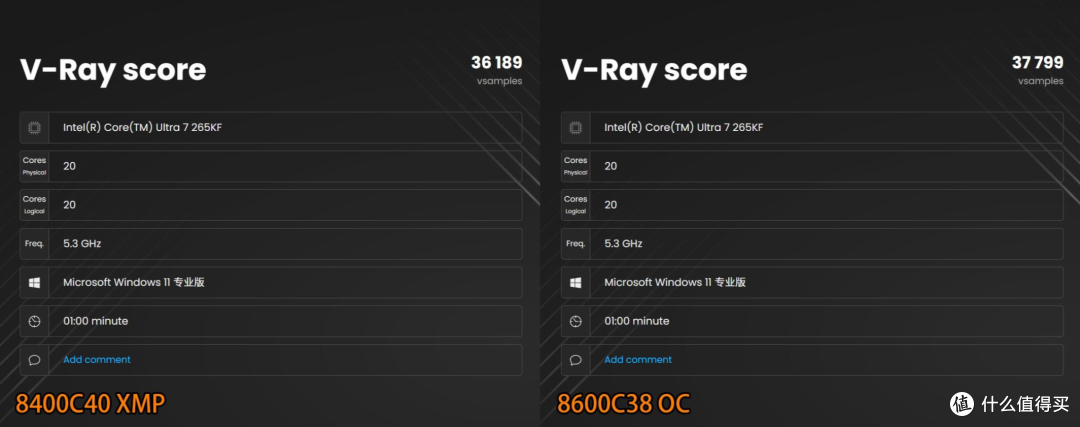
Task: Click left V-Ray score heading
Action: pyautogui.click(x=113, y=70)
